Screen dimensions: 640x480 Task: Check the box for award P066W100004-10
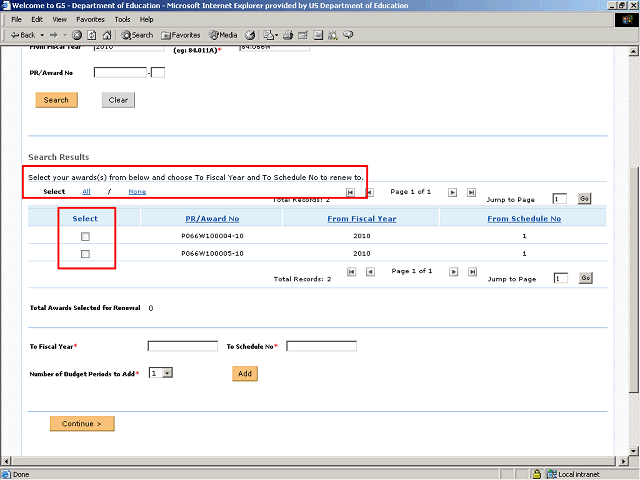point(85,236)
